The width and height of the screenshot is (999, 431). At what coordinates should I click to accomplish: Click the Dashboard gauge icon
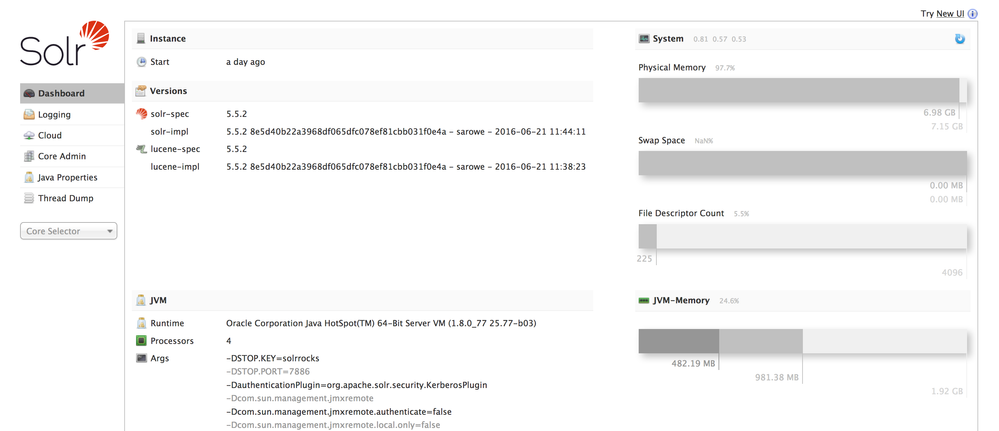pyautogui.click(x=29, y=94)
